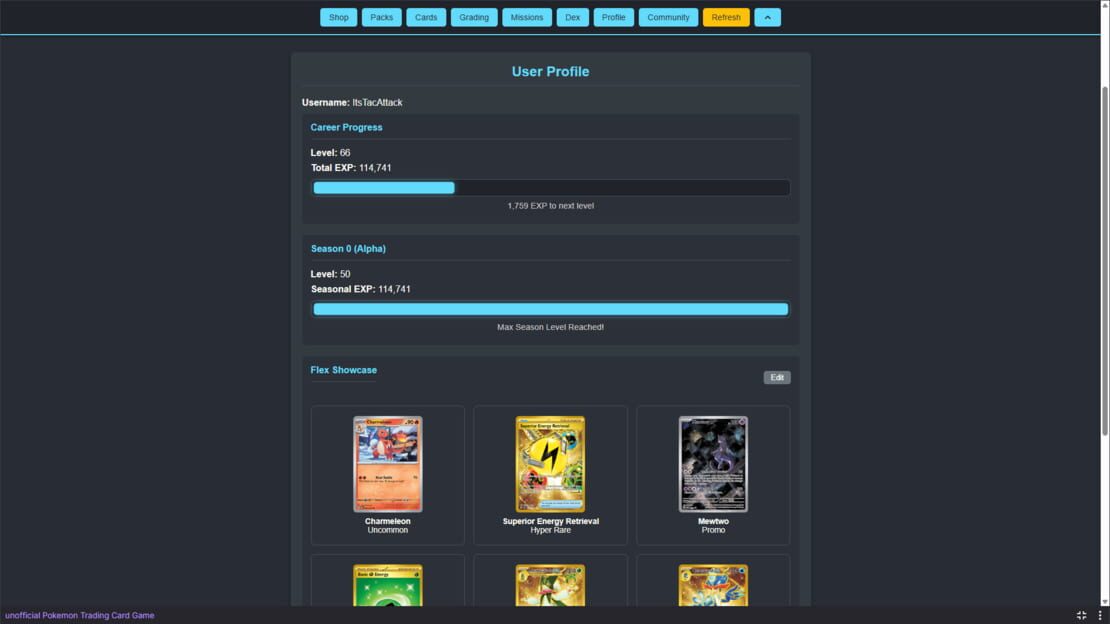1110x624 pixels.
Task: Click the User Profile heading
Action: click(x=551, y=72)
